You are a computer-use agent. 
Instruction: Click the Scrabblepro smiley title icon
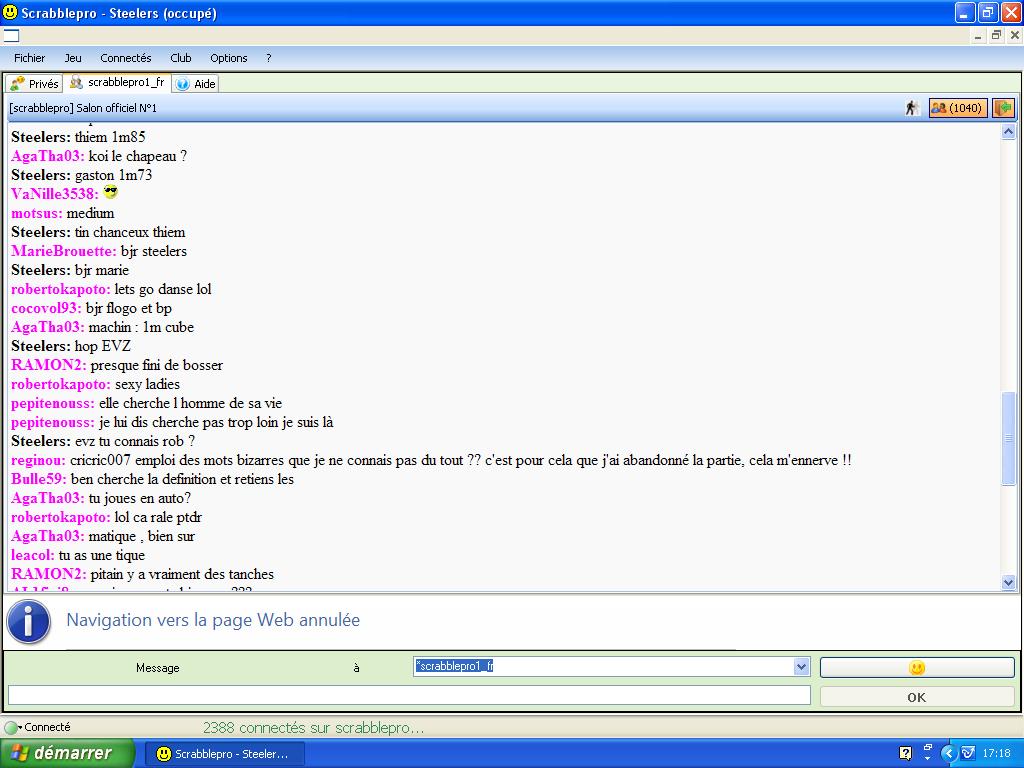[10, 12]
